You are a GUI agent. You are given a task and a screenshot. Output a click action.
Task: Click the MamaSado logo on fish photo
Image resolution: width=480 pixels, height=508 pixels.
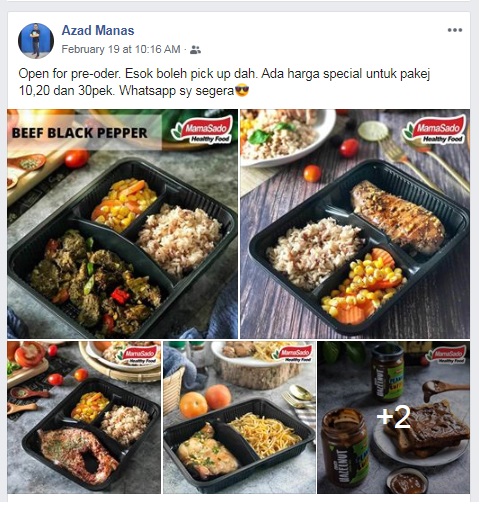click(137, 355)
